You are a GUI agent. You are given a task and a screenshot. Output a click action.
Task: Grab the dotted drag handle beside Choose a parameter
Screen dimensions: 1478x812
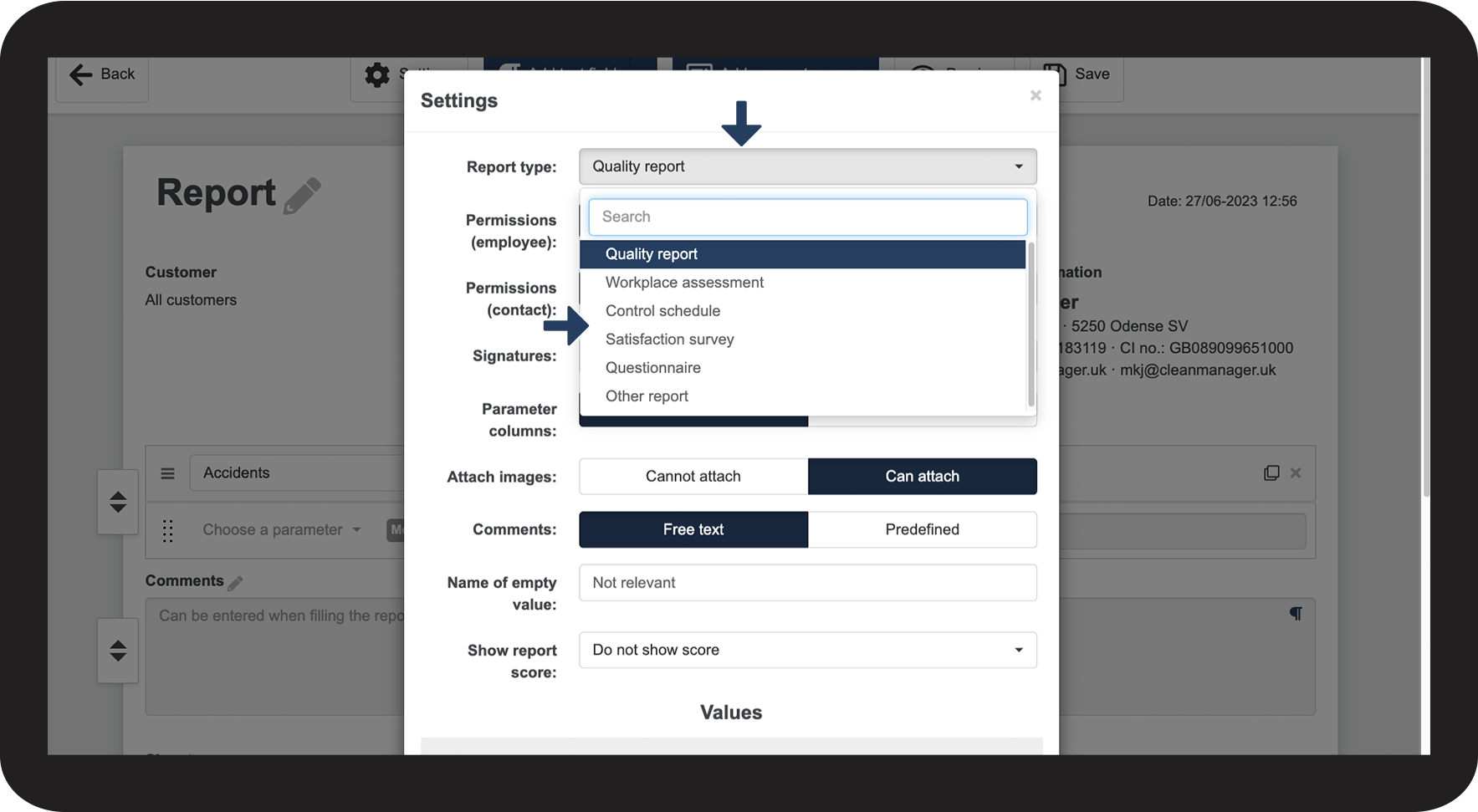[168, 530]
